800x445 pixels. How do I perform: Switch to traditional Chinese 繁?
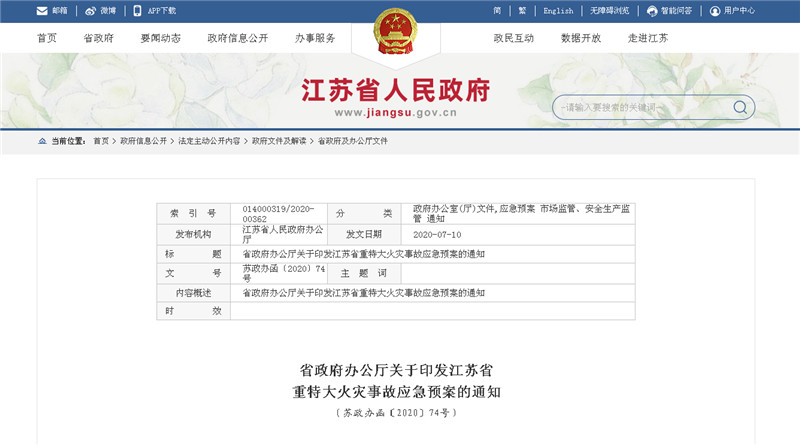click(x=522, y=11)
